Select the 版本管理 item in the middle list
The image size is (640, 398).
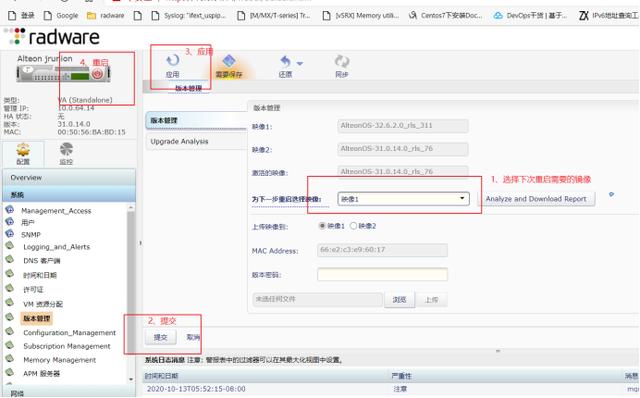pos(196,120)
